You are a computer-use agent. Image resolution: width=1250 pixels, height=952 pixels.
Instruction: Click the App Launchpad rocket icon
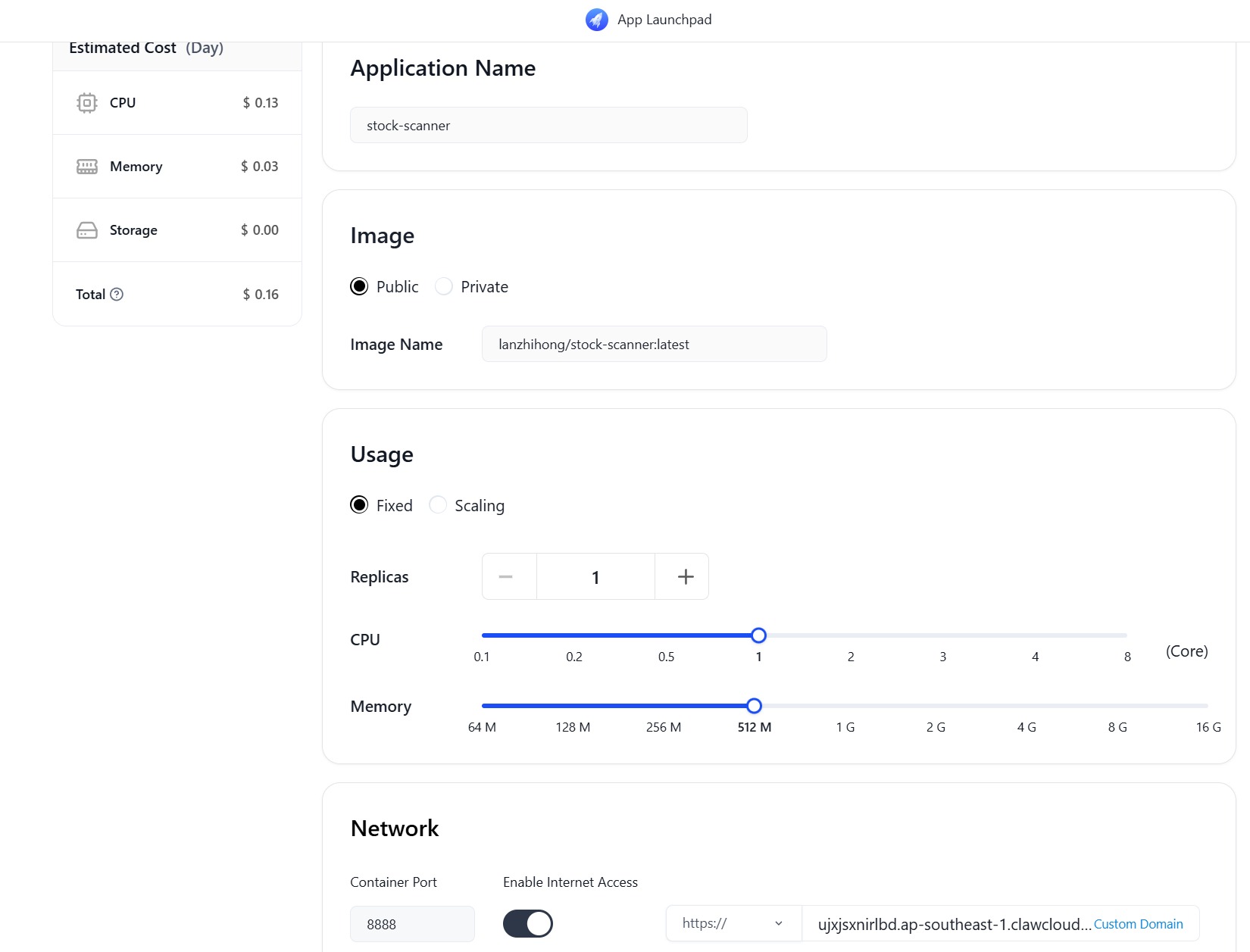coord(596,20)
